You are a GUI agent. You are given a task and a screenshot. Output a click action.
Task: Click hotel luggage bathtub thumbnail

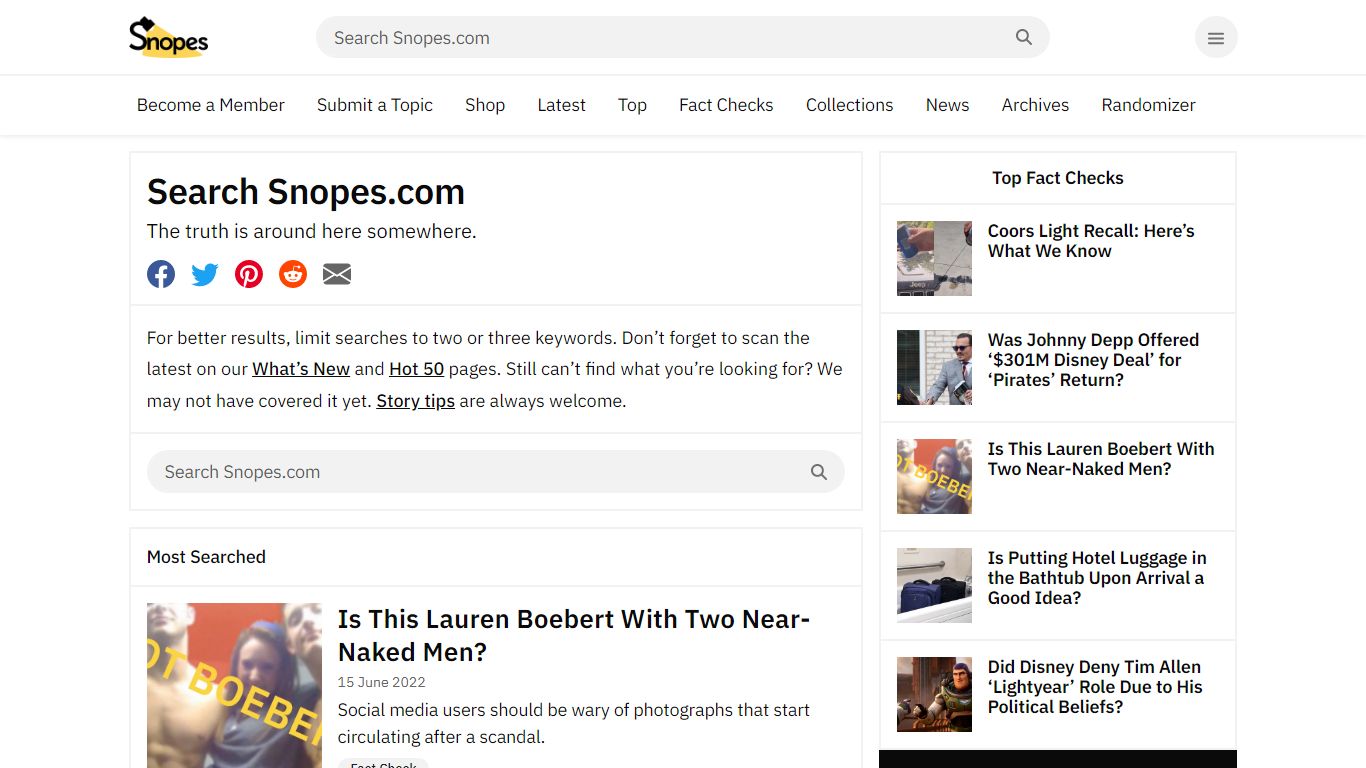[x=934, y=585]
